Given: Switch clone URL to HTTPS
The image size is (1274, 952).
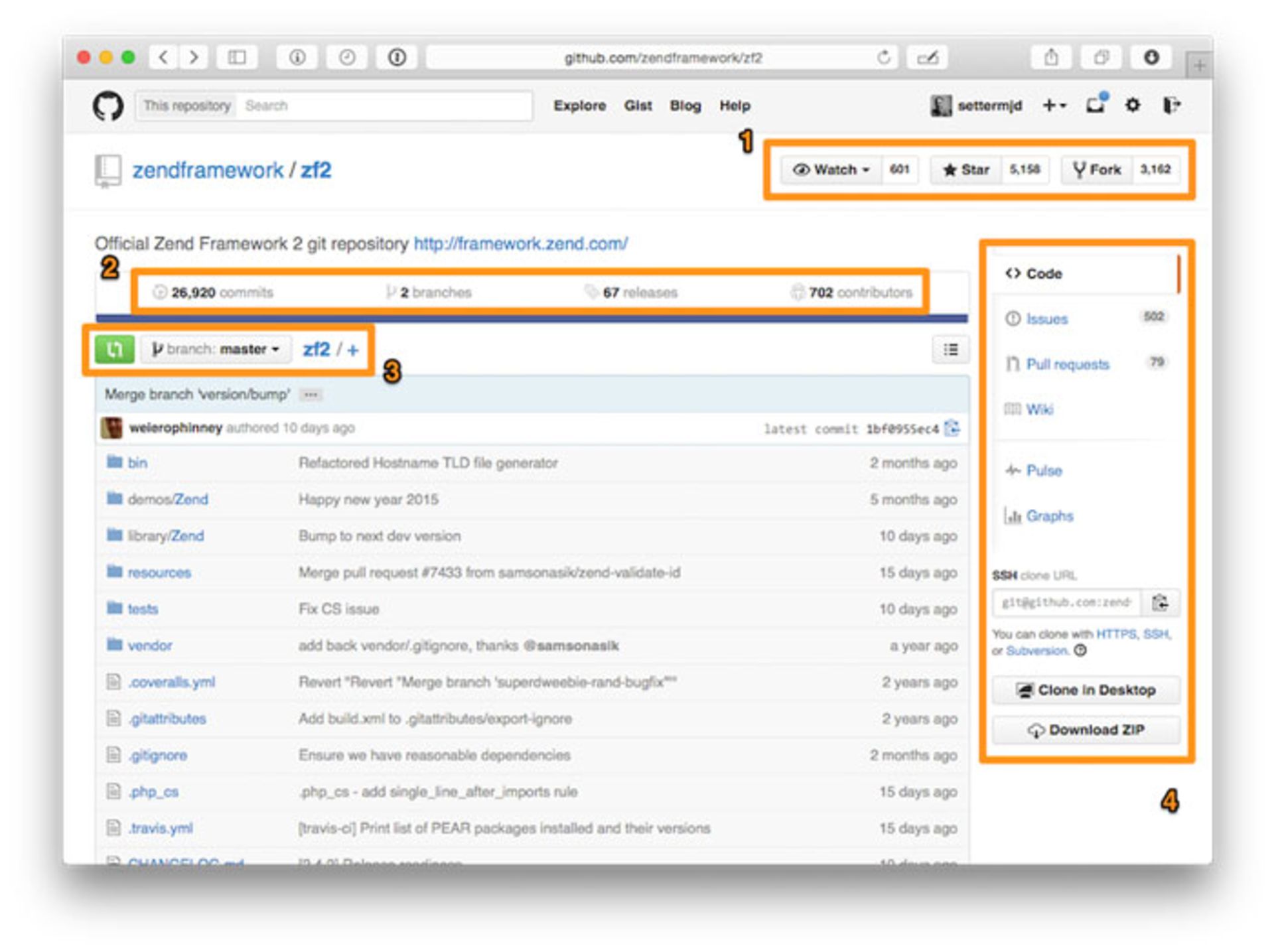Looking at the screenshot, I should 1116,634.
